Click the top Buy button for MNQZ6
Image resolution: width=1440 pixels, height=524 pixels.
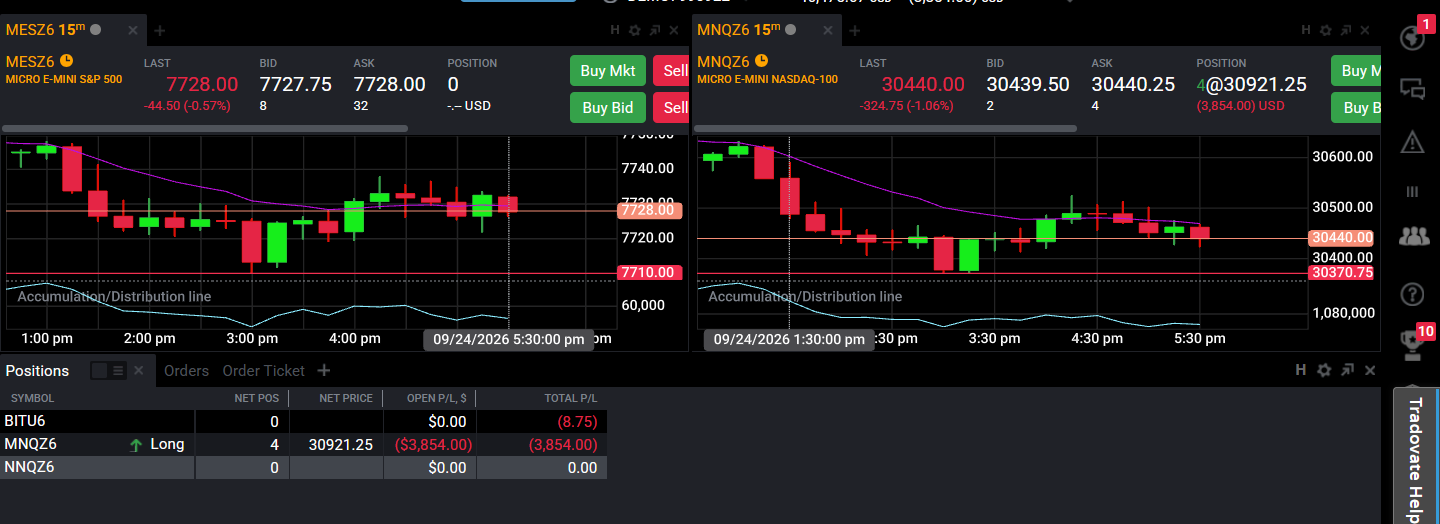click(x=1356, y=71)
